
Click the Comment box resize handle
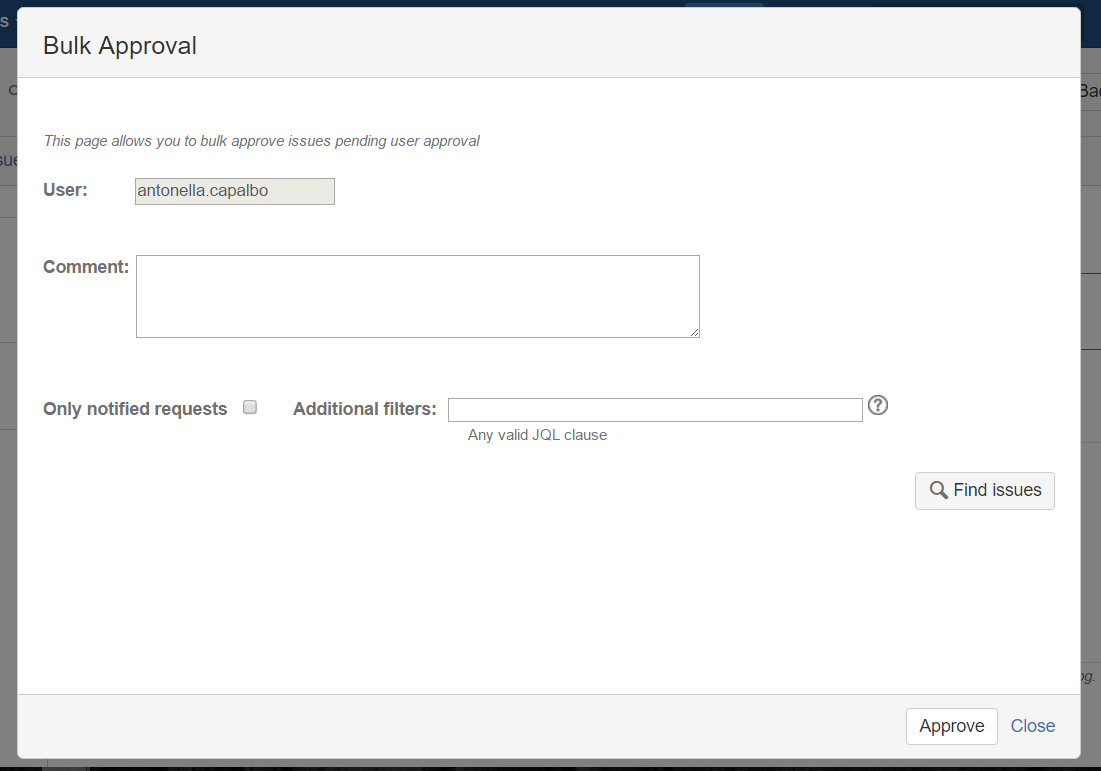694,332
